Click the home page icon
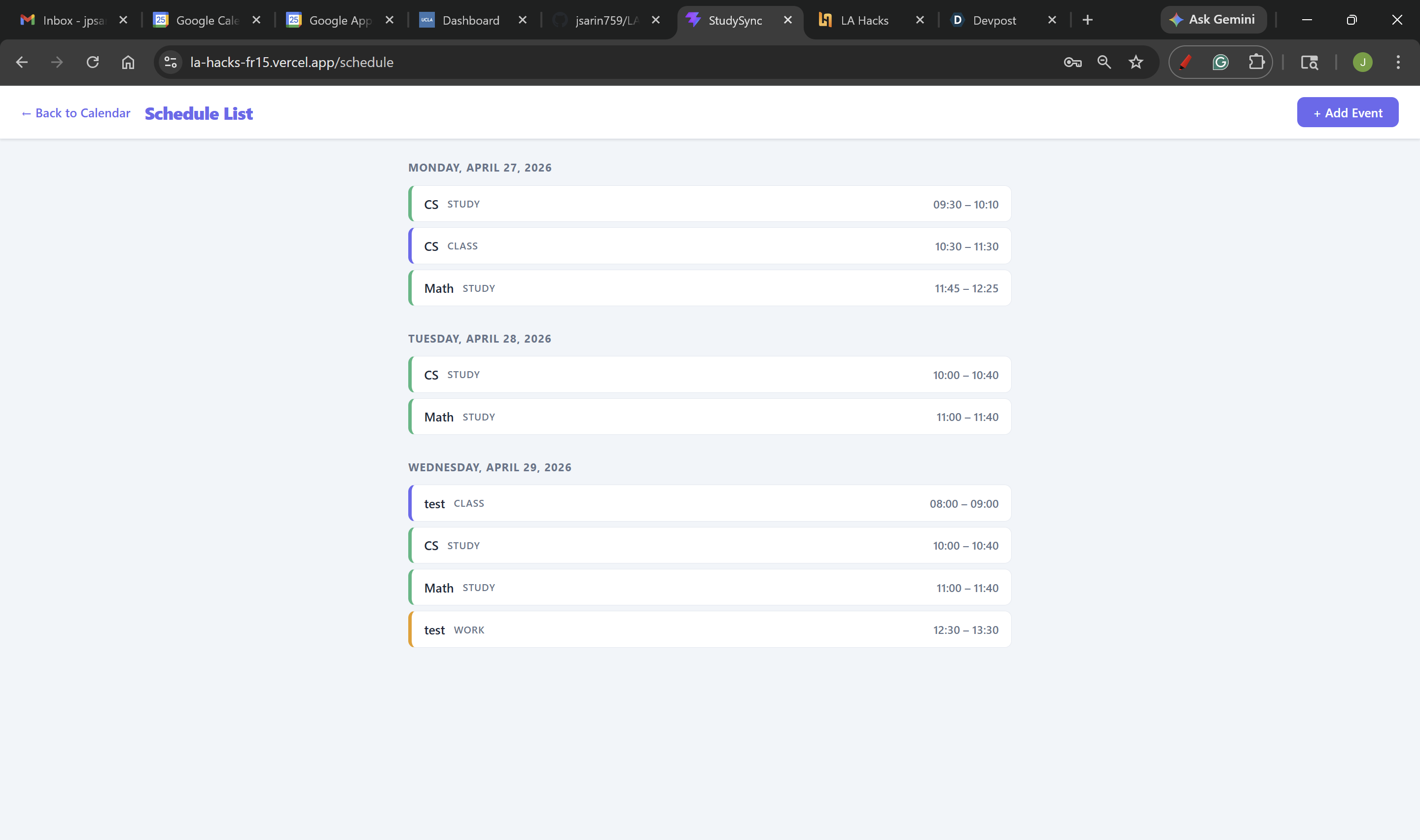The width and height of the screenshot is (1420, 840). coord(128,62)
